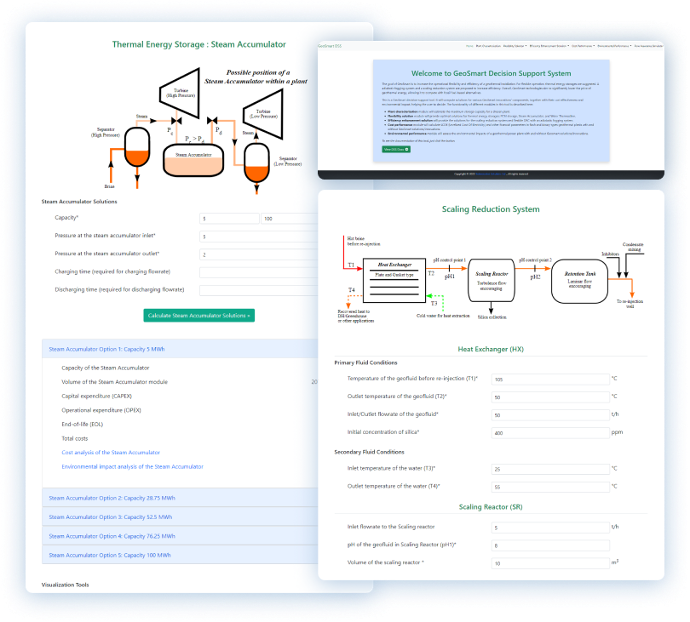Open the Home nav item
This screenshot has height=622, width=690.
[470, 46]
